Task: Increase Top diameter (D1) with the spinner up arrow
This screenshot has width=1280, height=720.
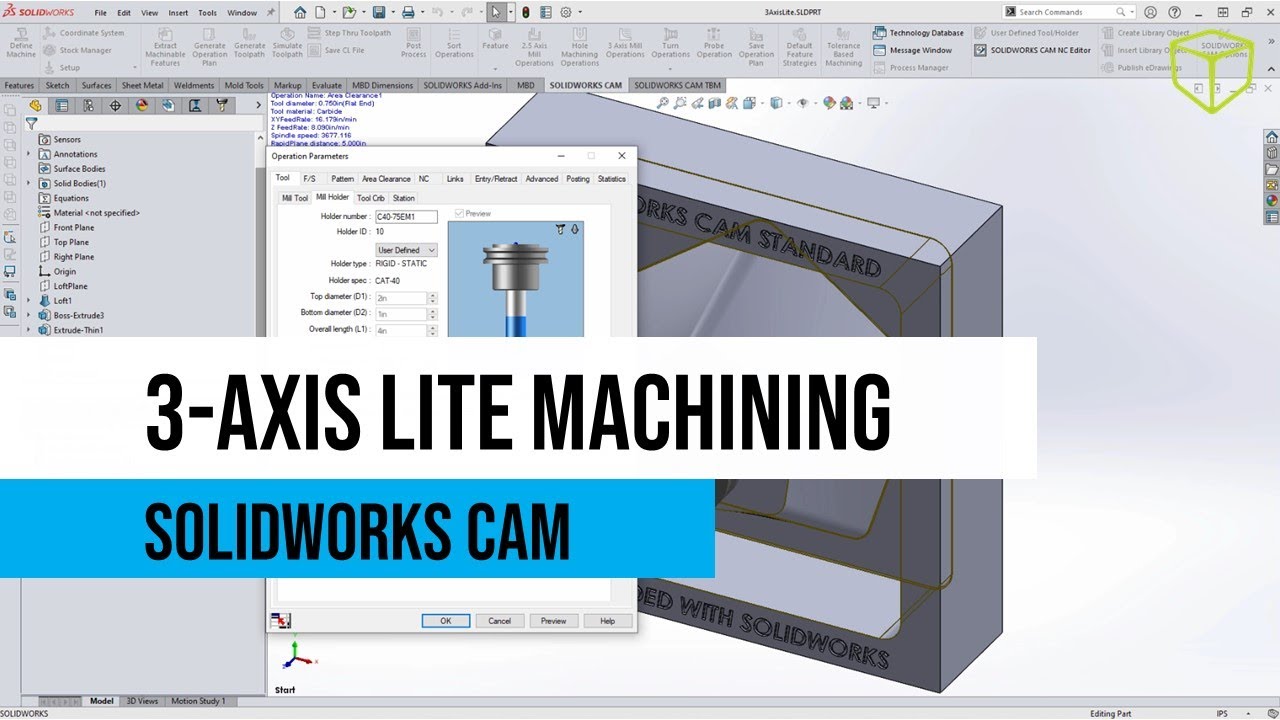Action: pyautogui.click(x=433, y=294)
